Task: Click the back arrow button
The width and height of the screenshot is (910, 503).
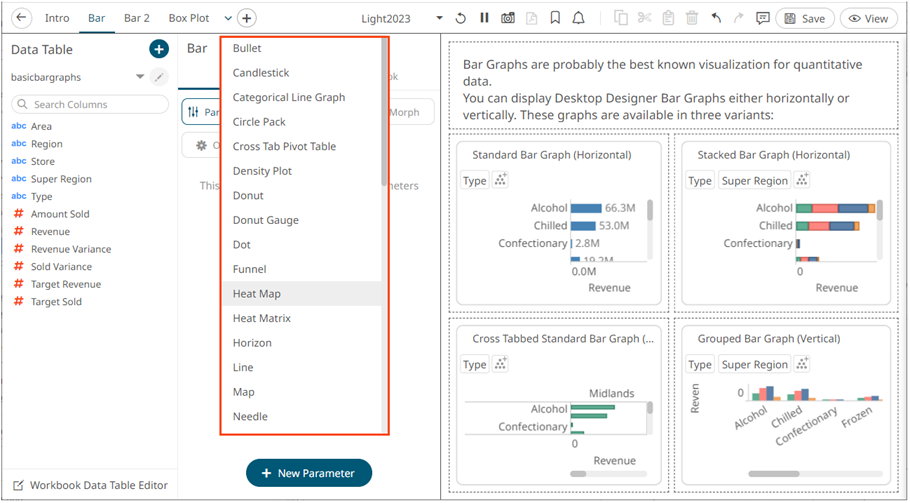Action: pos(21,17)
